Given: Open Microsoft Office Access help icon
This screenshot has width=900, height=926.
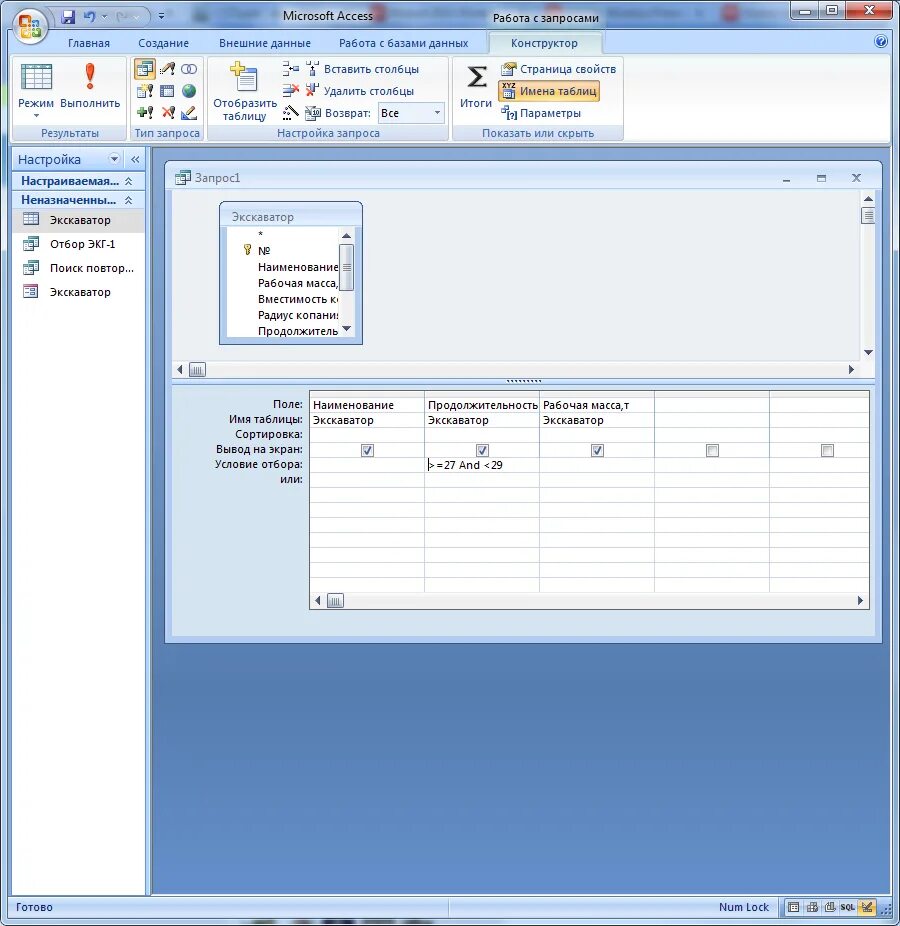Looking at the screenshot, I should tap(881, 41).
